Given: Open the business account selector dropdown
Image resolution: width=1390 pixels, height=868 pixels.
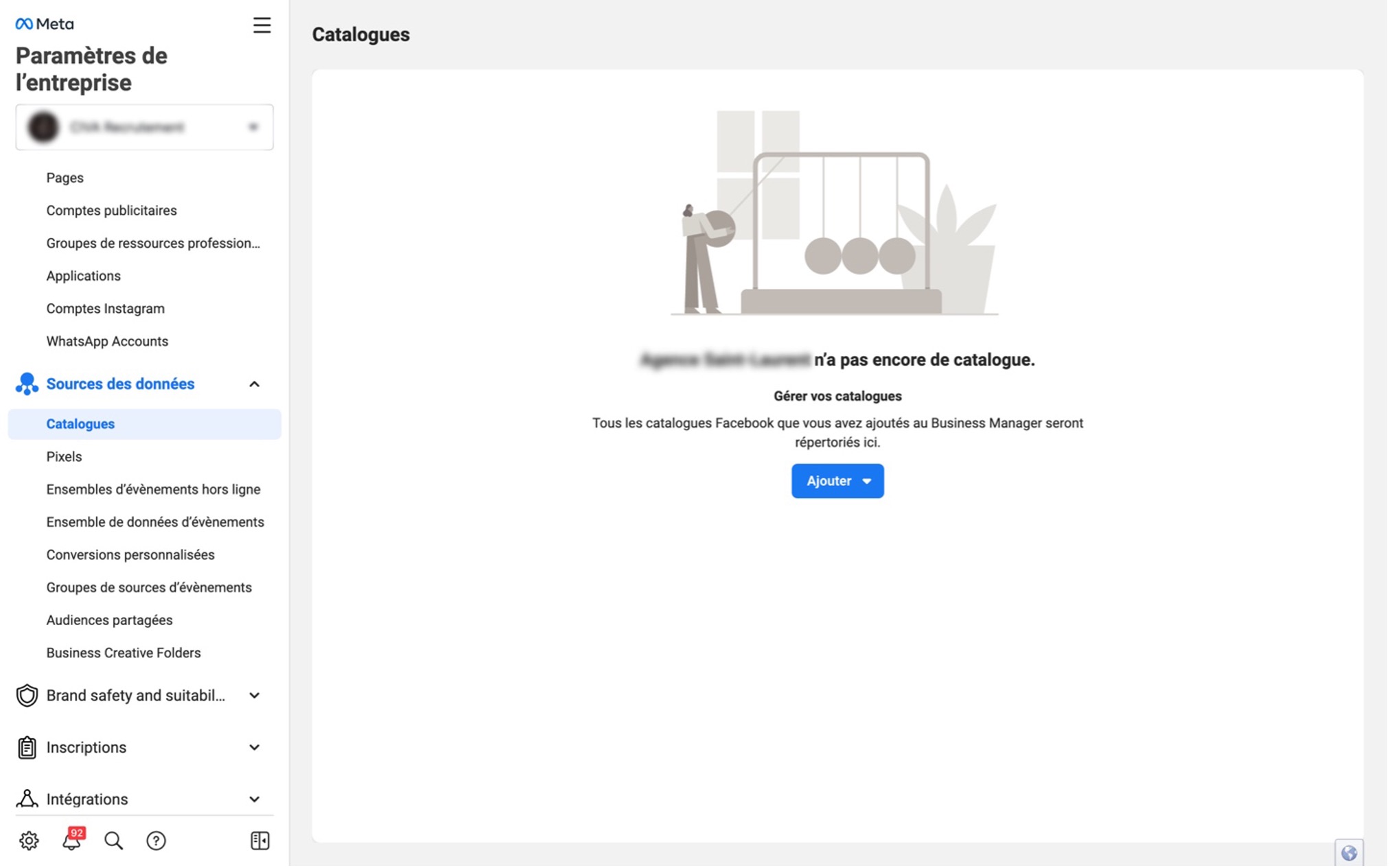Looking at the screenshot, I should [145, 128].
